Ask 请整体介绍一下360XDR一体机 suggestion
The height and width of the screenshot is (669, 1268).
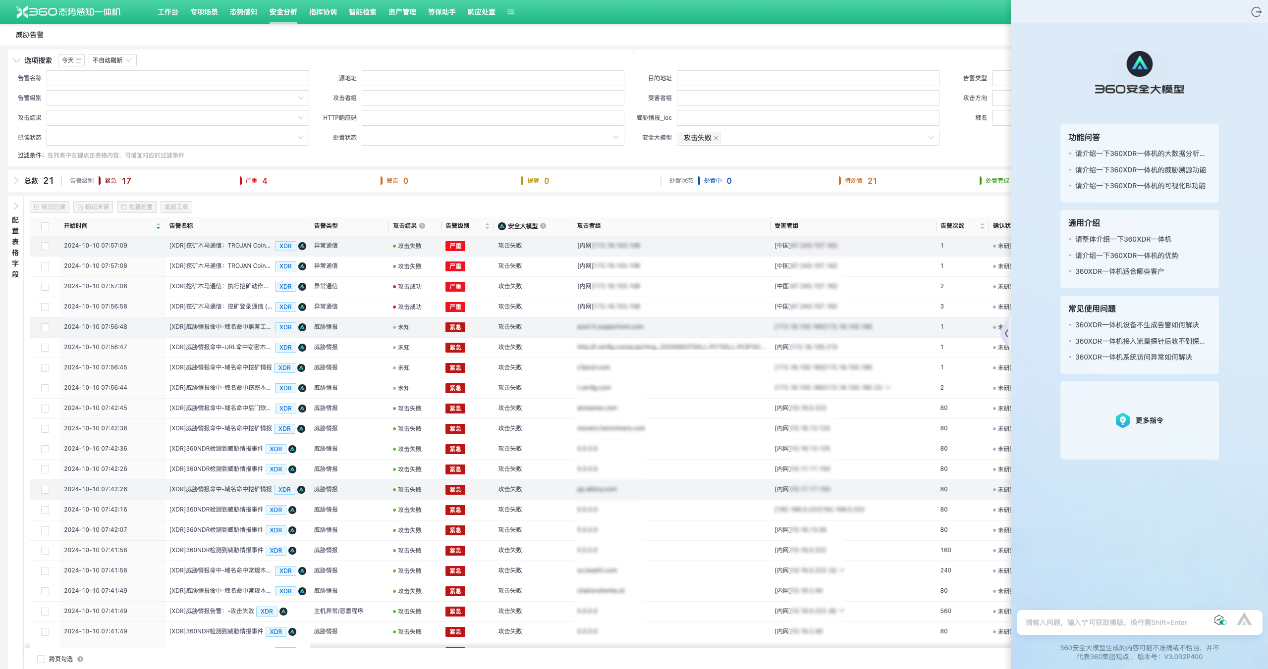1123,239
